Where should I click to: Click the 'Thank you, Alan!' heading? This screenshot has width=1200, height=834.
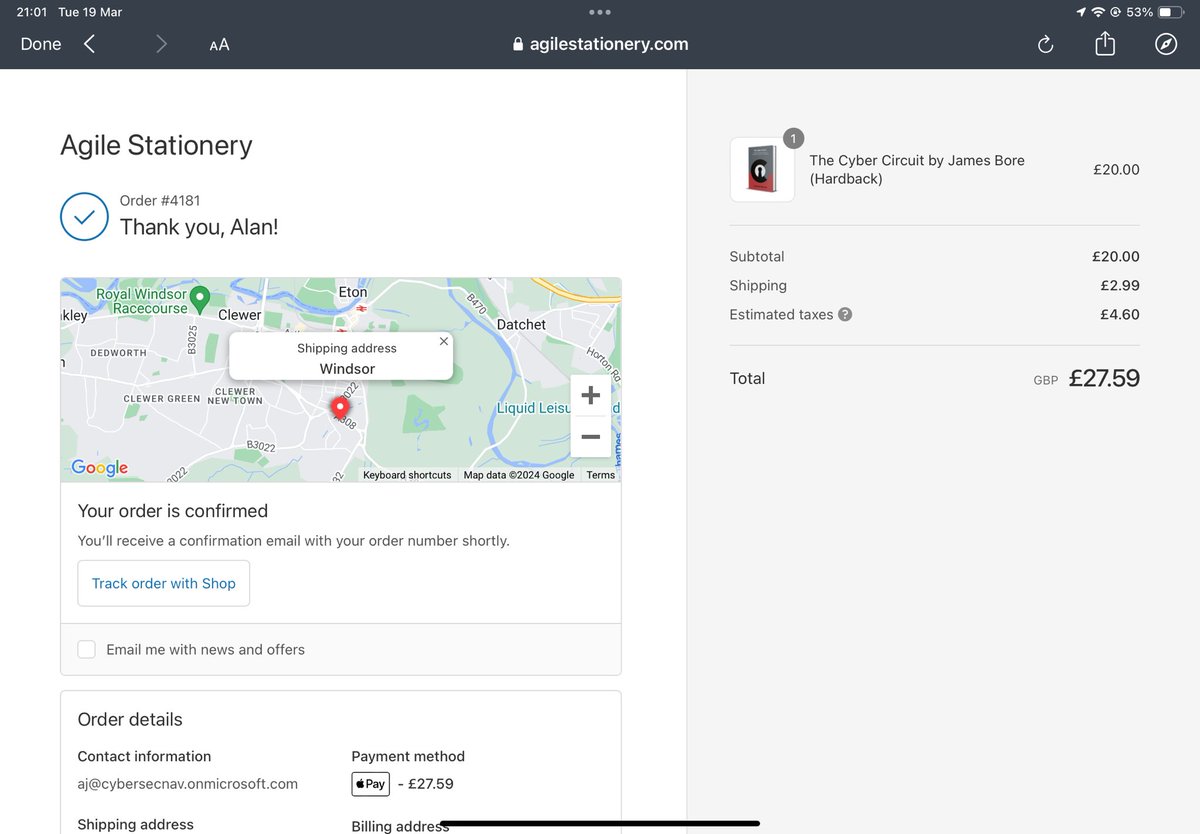point(199,227)
